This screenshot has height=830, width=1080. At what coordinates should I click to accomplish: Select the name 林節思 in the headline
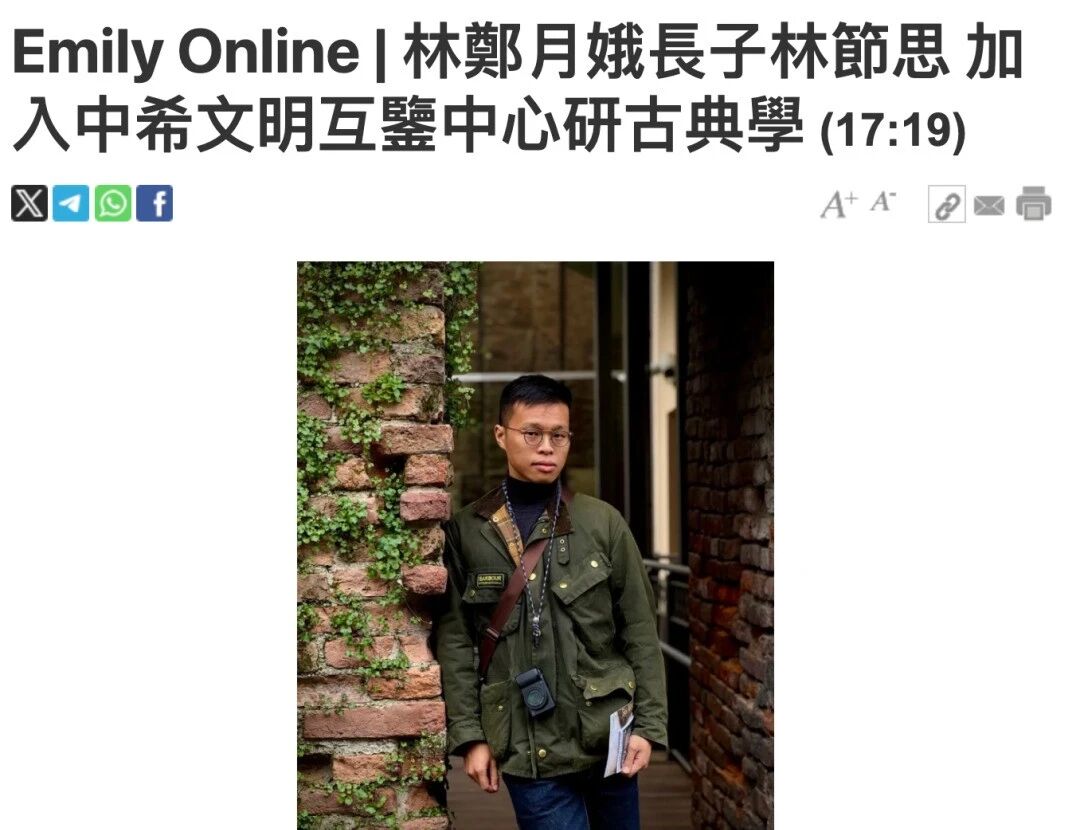point(861,52)
